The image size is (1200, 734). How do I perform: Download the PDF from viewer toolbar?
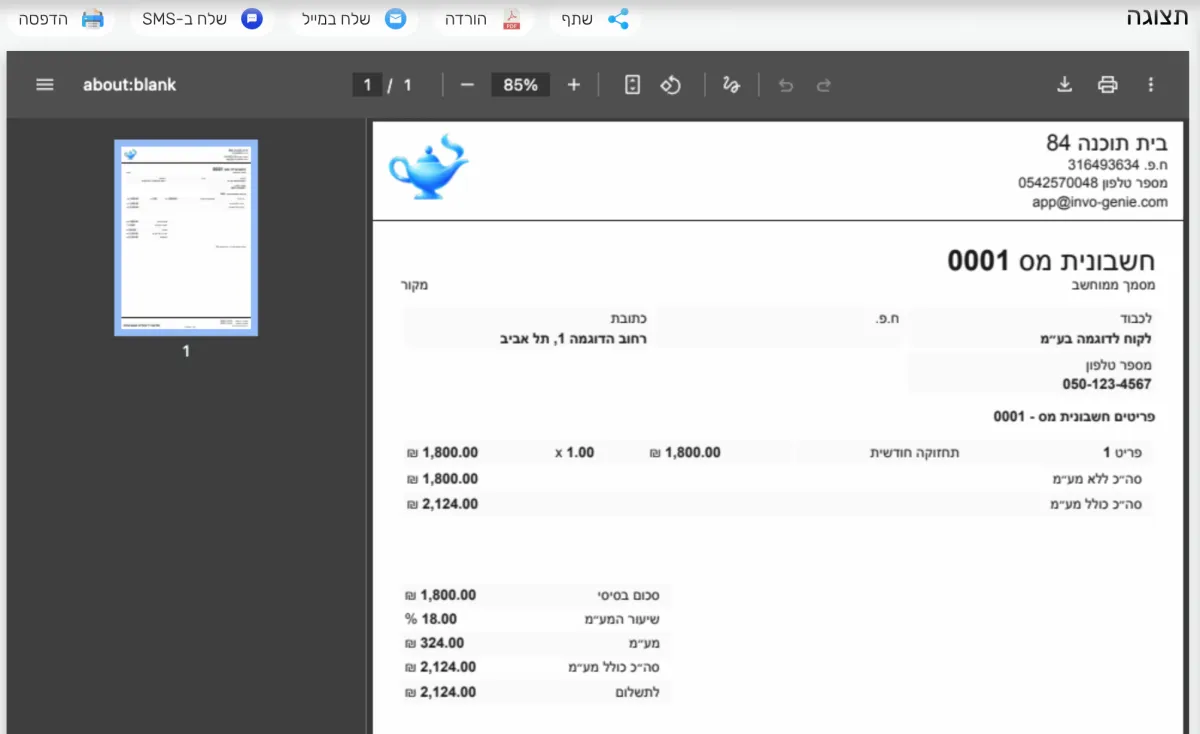[1065, 85]
